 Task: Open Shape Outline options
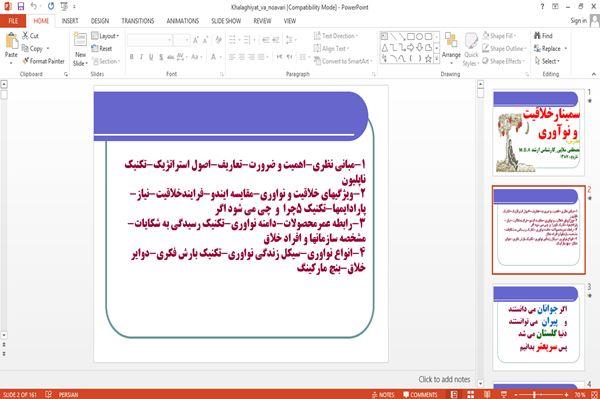[505, 48]
